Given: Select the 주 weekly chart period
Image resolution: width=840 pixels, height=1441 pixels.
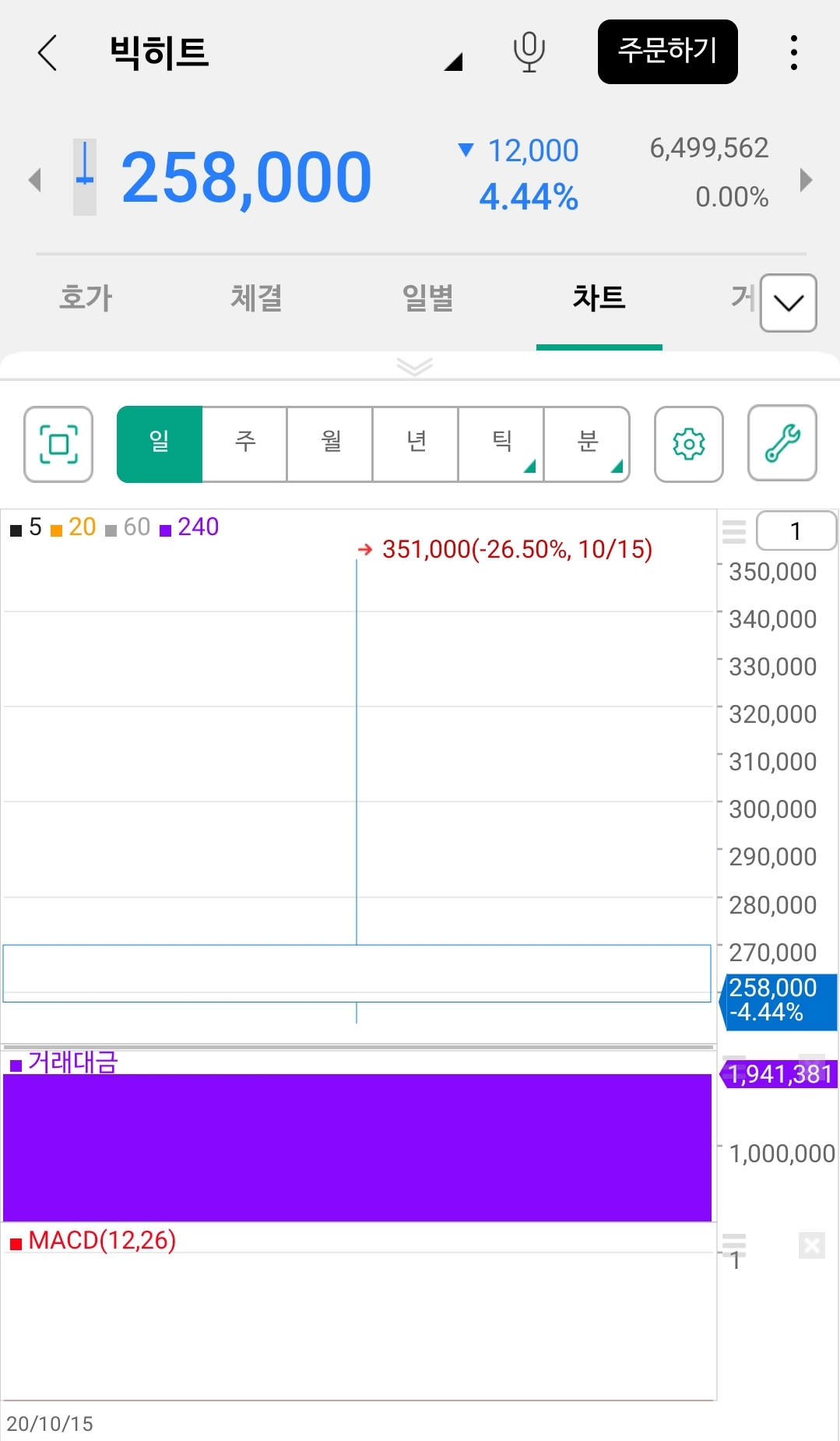Looking at the screenshot, I should coord(245,444).
